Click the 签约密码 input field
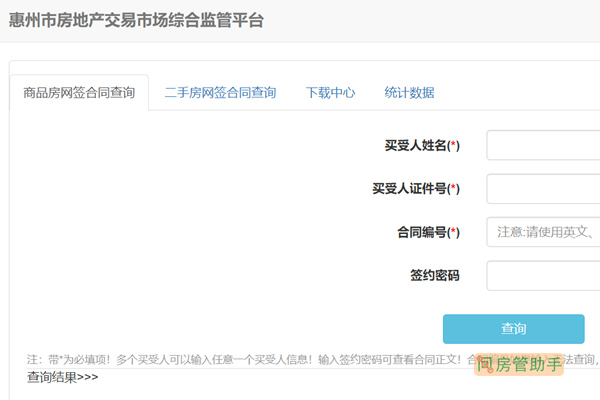 pos(543,276)
